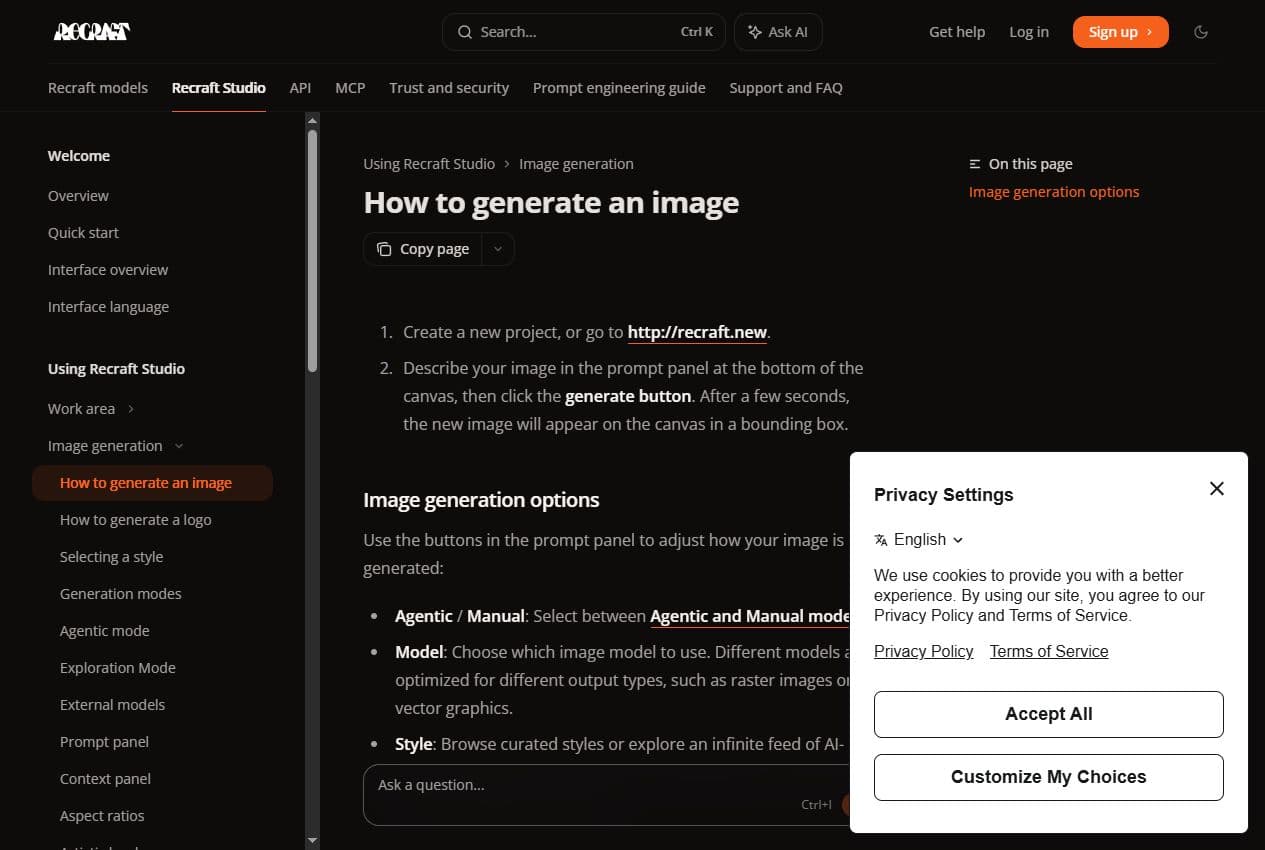Click the Recraft logo
The image size is (1265, 850).
tap(91, 32)
